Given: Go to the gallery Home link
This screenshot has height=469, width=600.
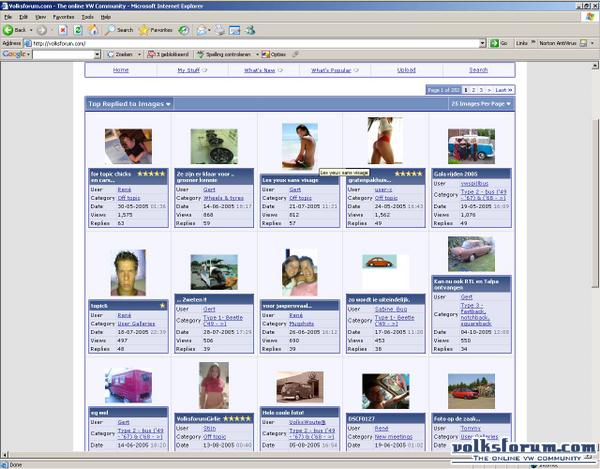Looking at the screenshot, I should pyautogui.click(x=121, y=70).
